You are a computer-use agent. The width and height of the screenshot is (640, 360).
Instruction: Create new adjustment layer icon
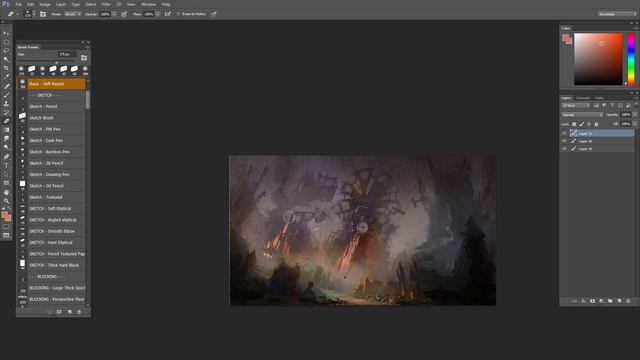pyautogui.click(x=601, y=301)
